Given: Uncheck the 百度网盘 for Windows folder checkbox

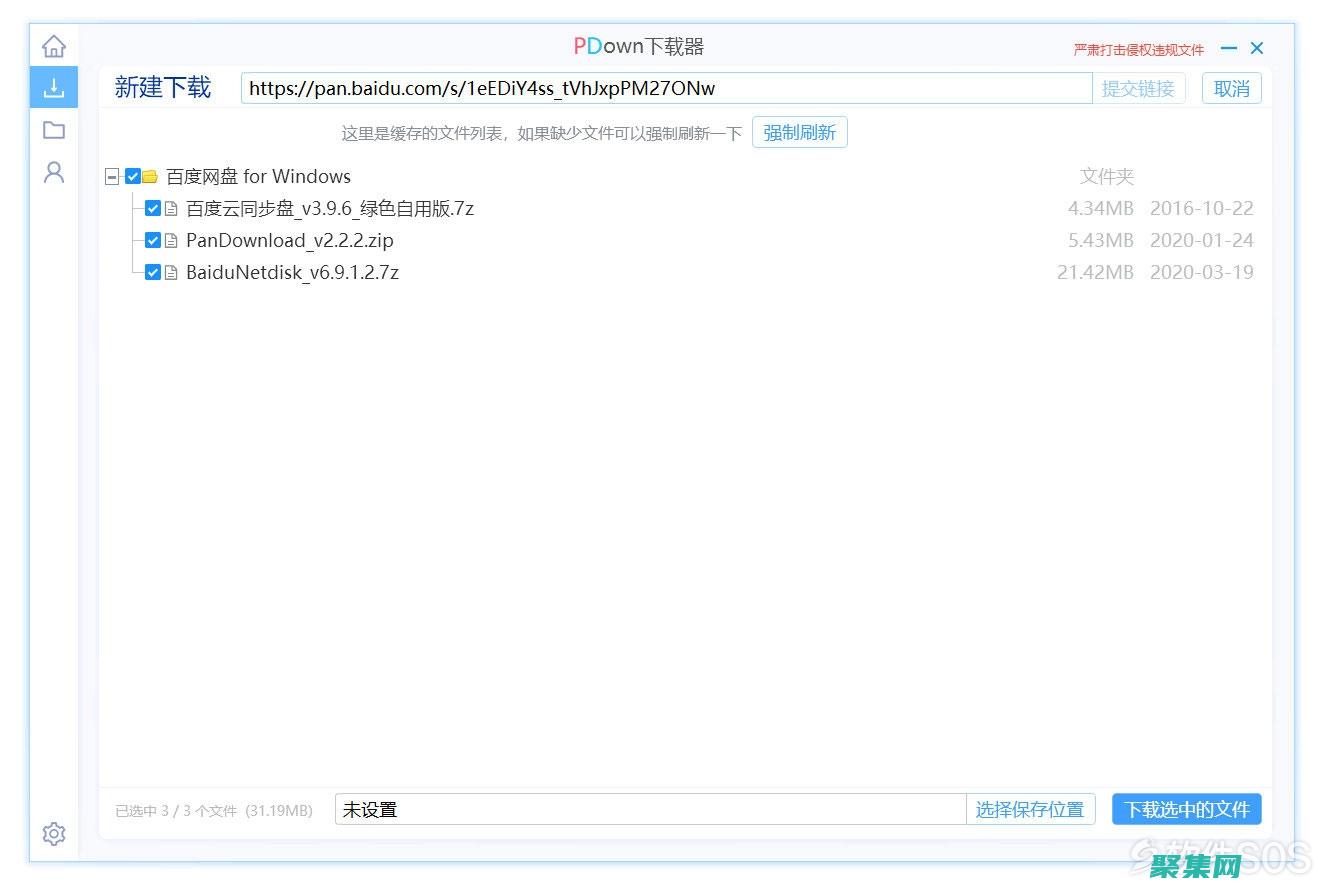Looking at the screenshot, I should click(x=131, y=175).
